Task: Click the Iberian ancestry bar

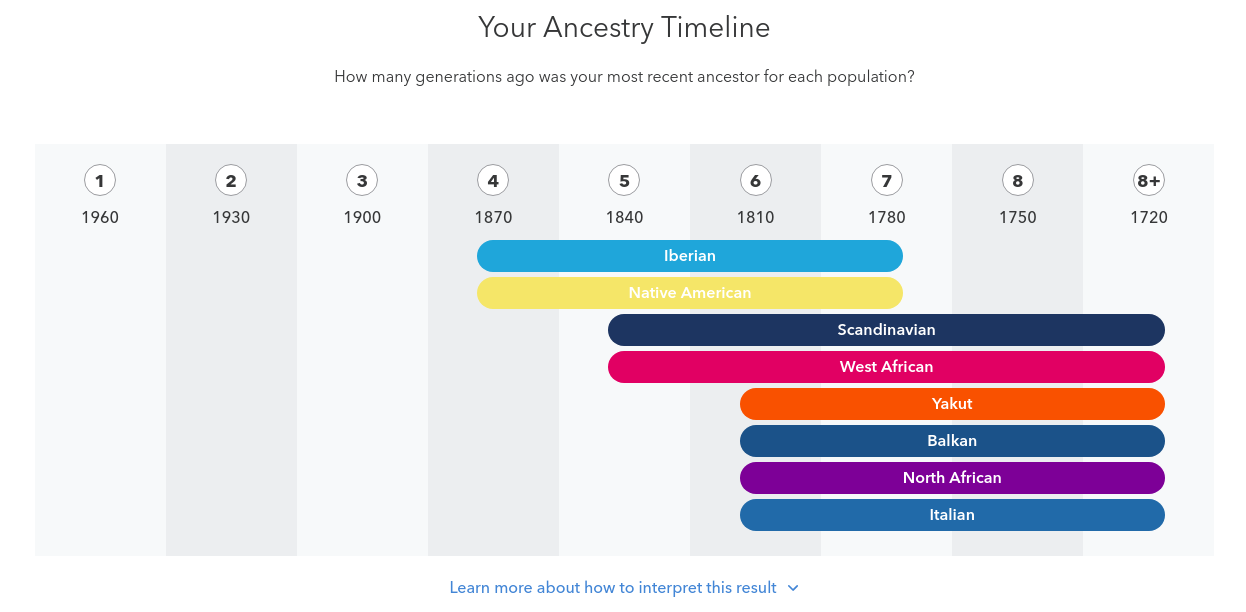Action: [690, 256]
